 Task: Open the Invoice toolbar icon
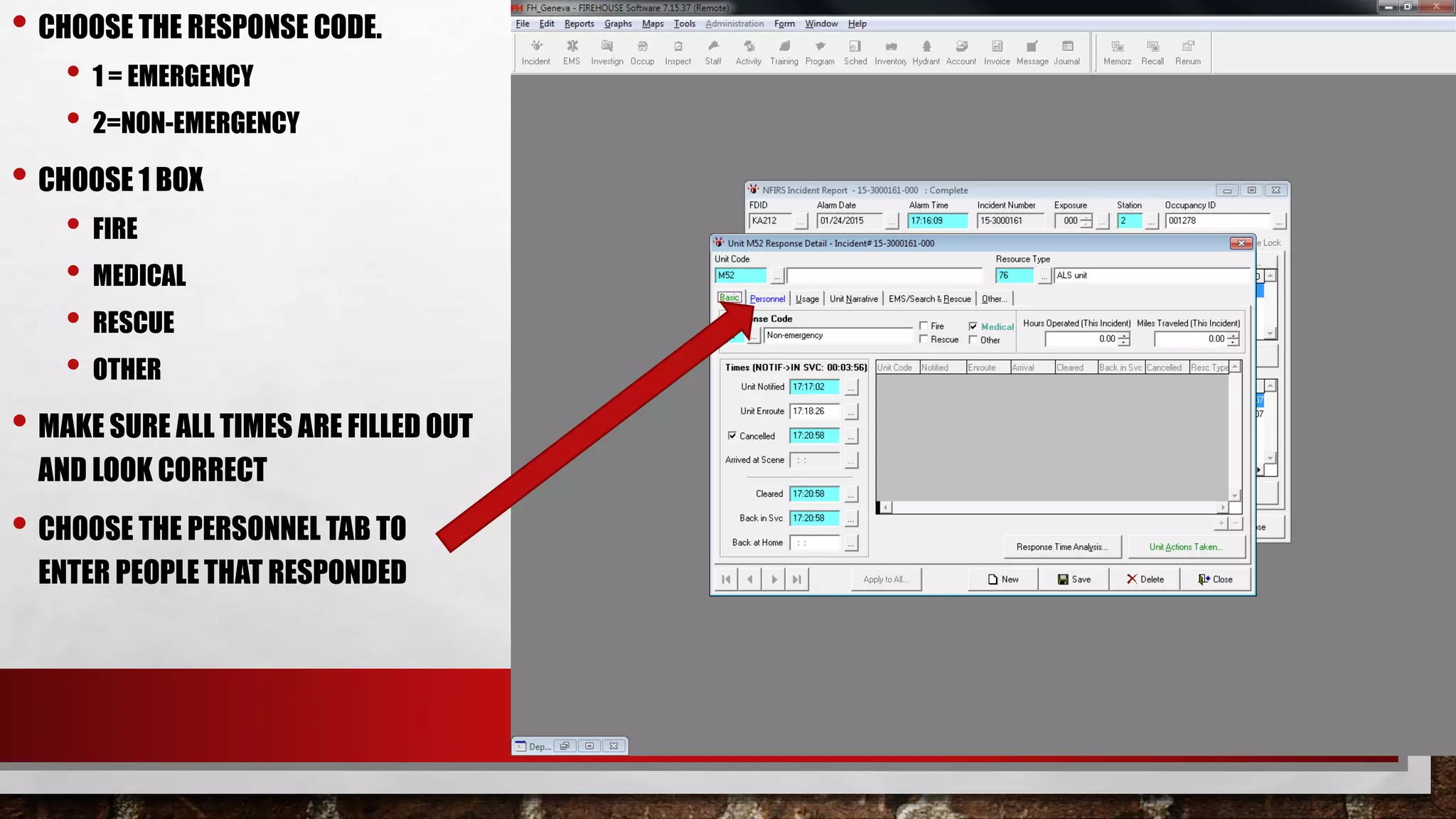coord(997,52)
